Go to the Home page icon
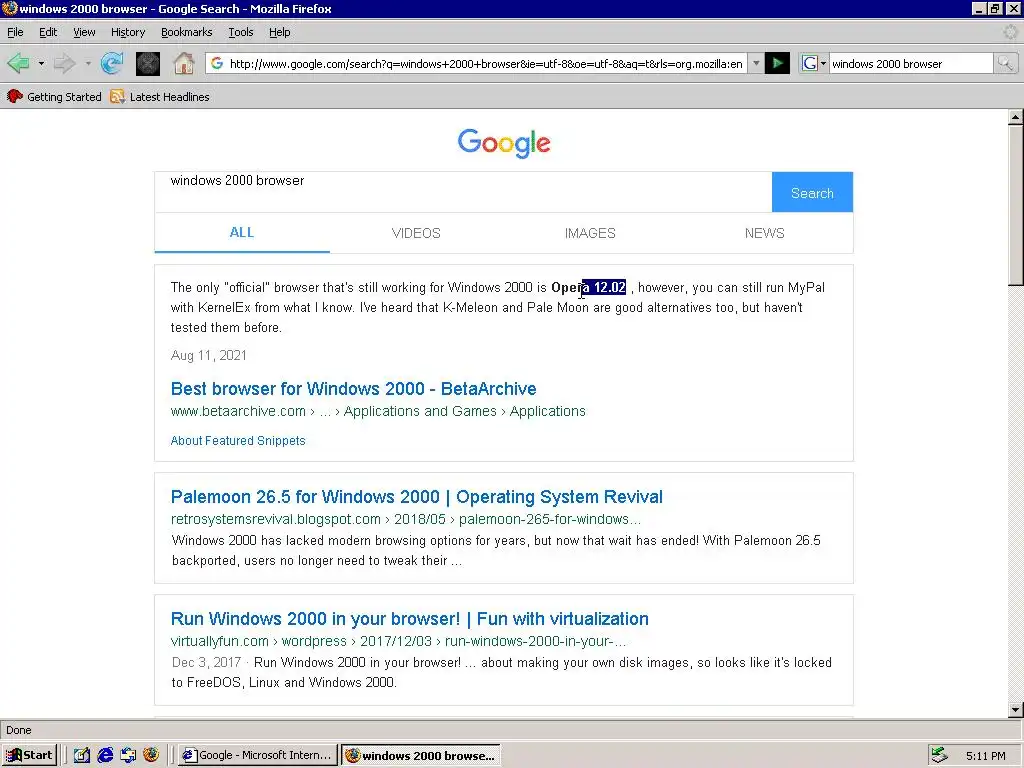The image size is (1024, 768). click(x=184, y=63)
